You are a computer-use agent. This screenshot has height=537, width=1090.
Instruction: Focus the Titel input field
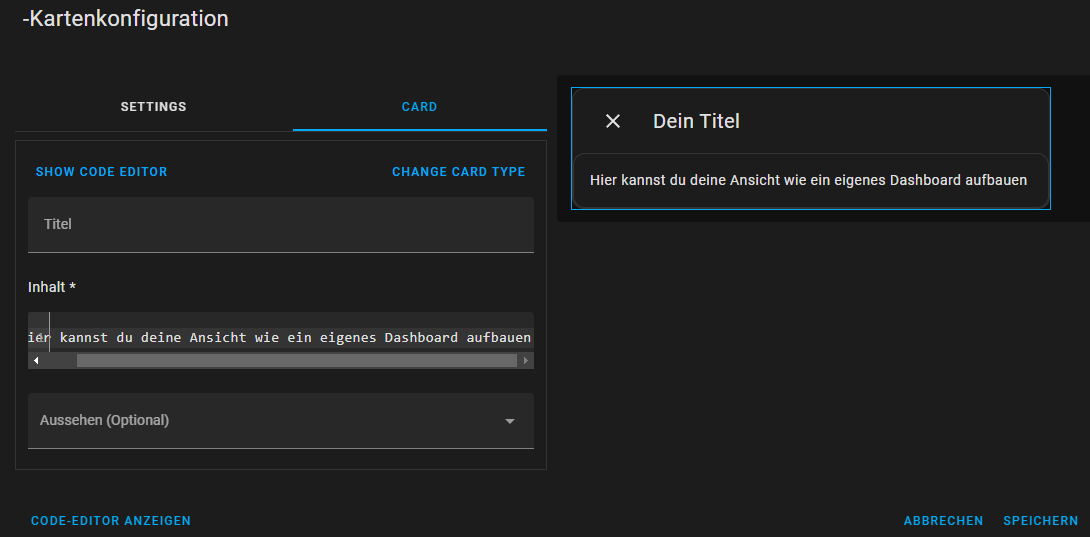(x=281, y=224)
